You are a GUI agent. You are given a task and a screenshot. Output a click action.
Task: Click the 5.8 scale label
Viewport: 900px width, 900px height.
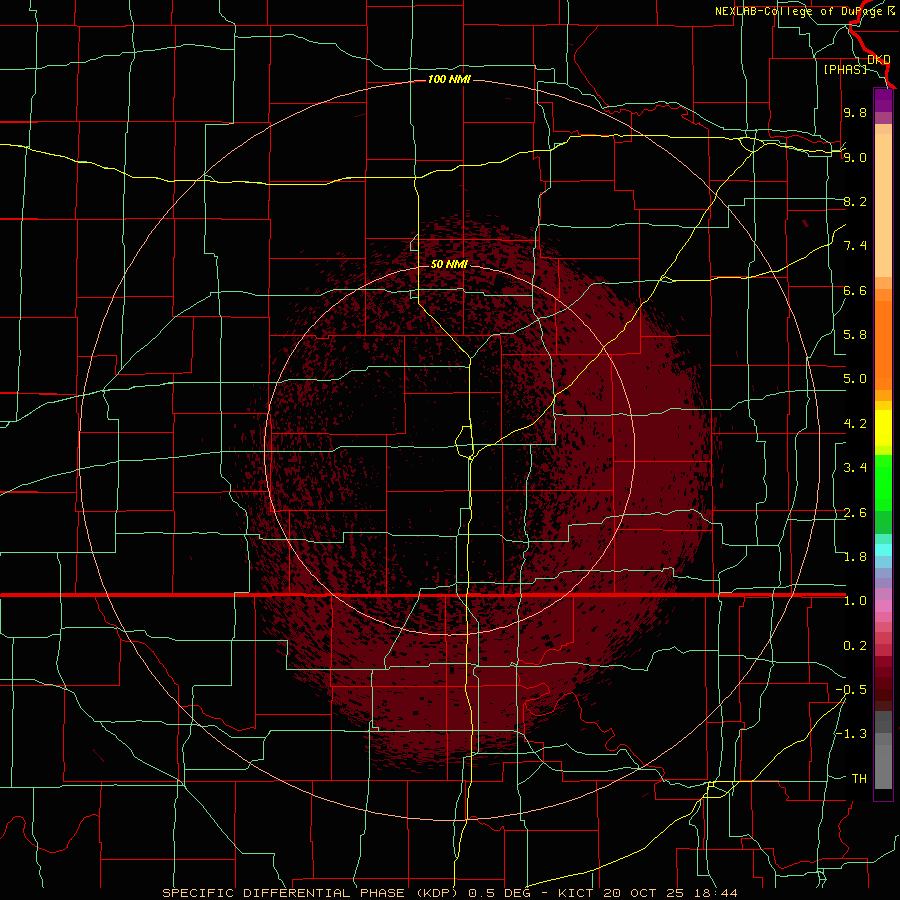[855, 335]
